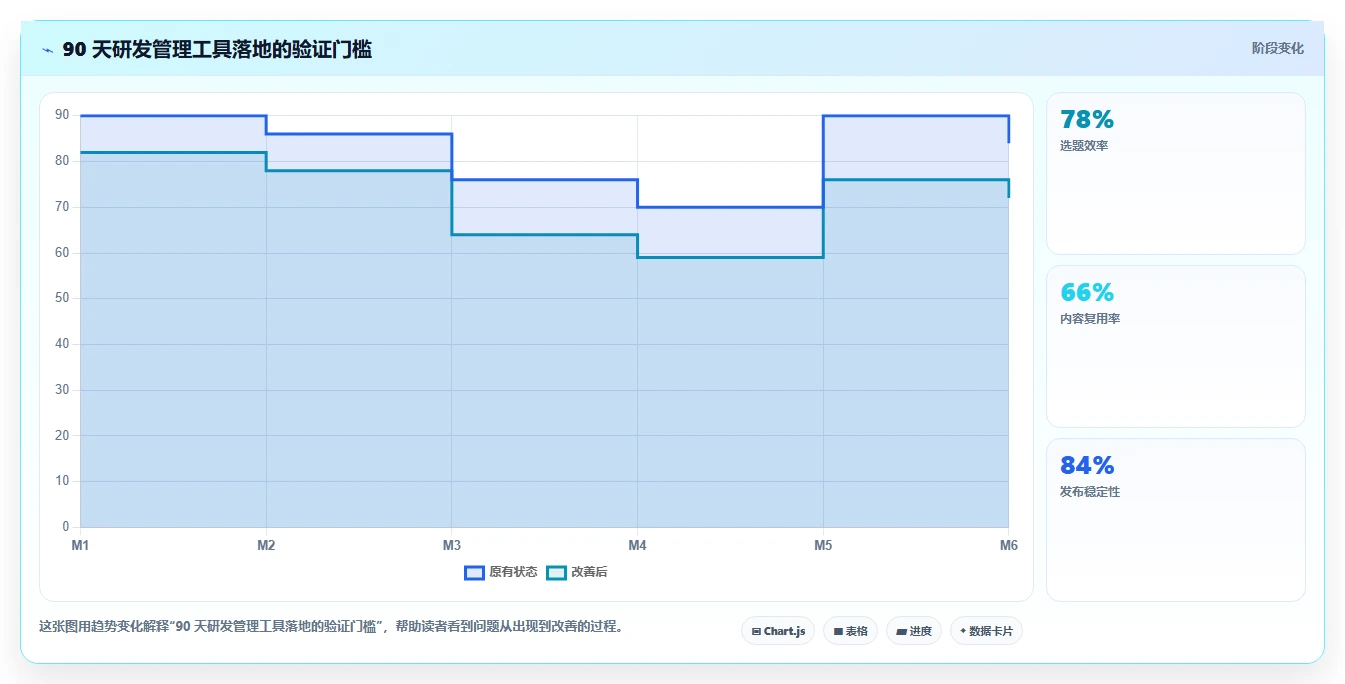The image size is (1345, 684).
Task: Select the 表格 tag chip
Action: 850,631
